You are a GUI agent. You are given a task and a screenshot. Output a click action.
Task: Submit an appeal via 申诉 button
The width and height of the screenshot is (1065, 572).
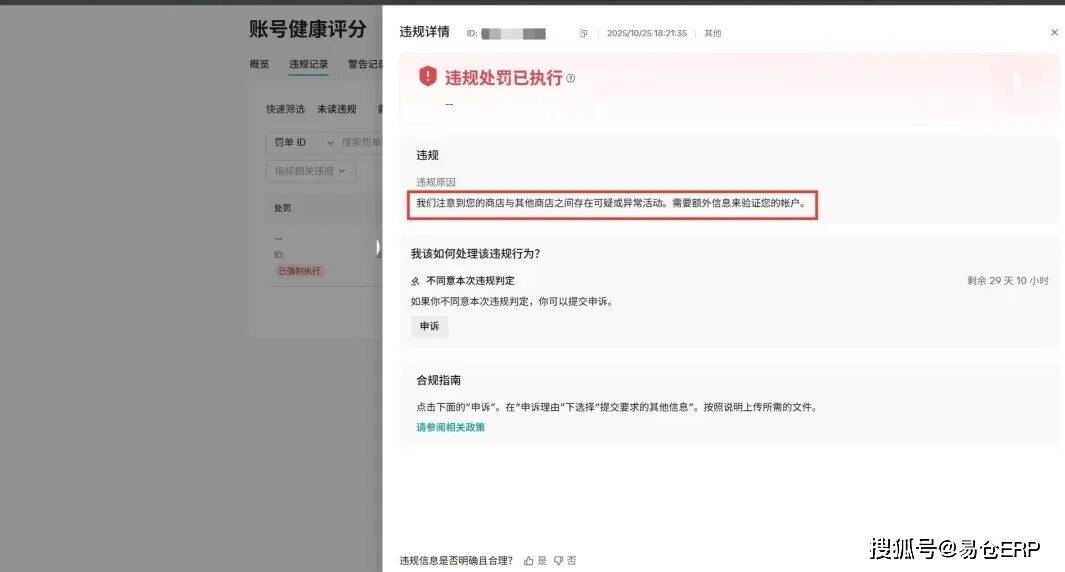429,326
